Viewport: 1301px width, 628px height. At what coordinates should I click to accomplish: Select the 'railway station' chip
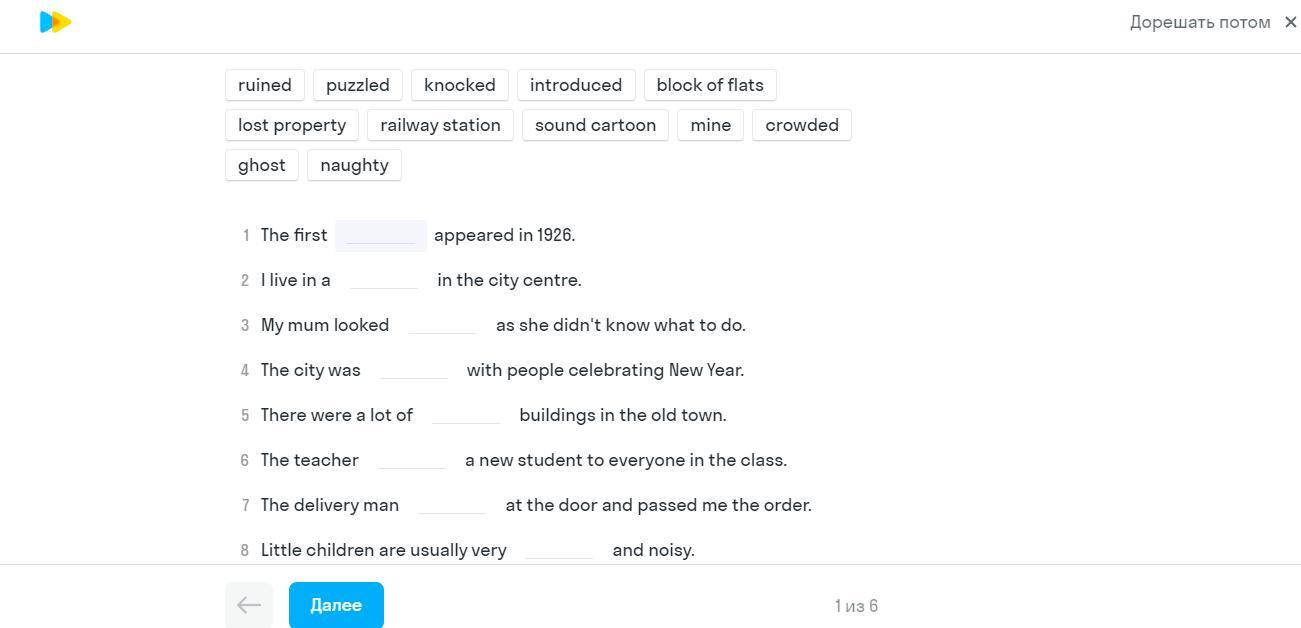(x=440, y=125)
